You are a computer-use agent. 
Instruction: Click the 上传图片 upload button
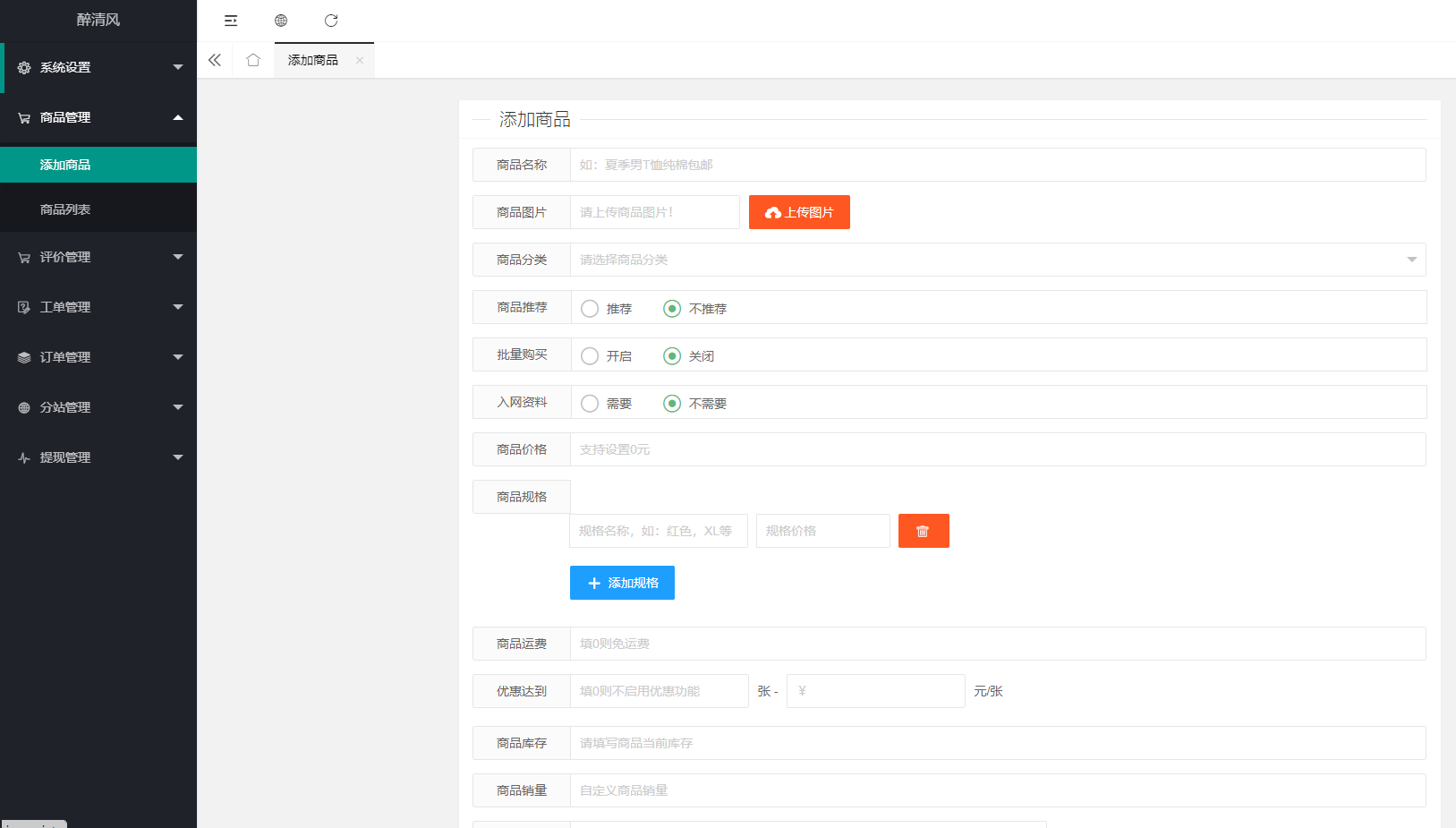tap(799, 211)
